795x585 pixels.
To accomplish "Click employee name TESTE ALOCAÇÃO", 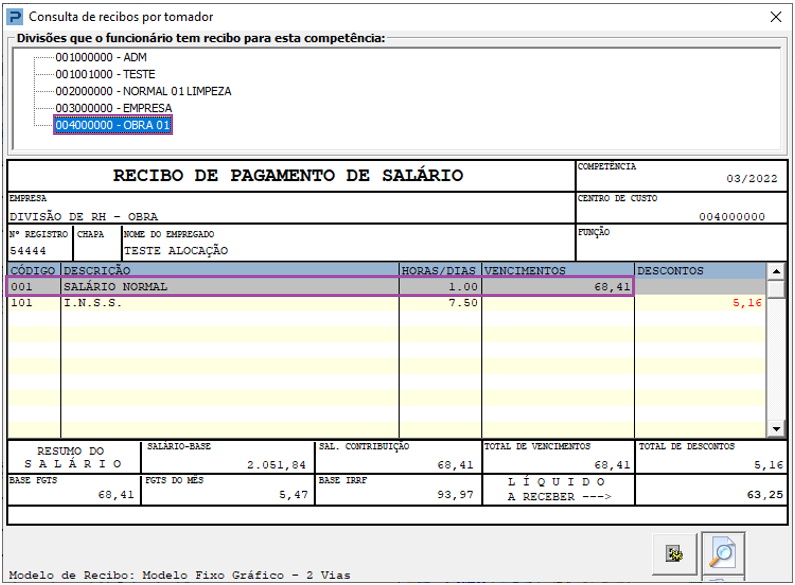I will coord(176,250).
